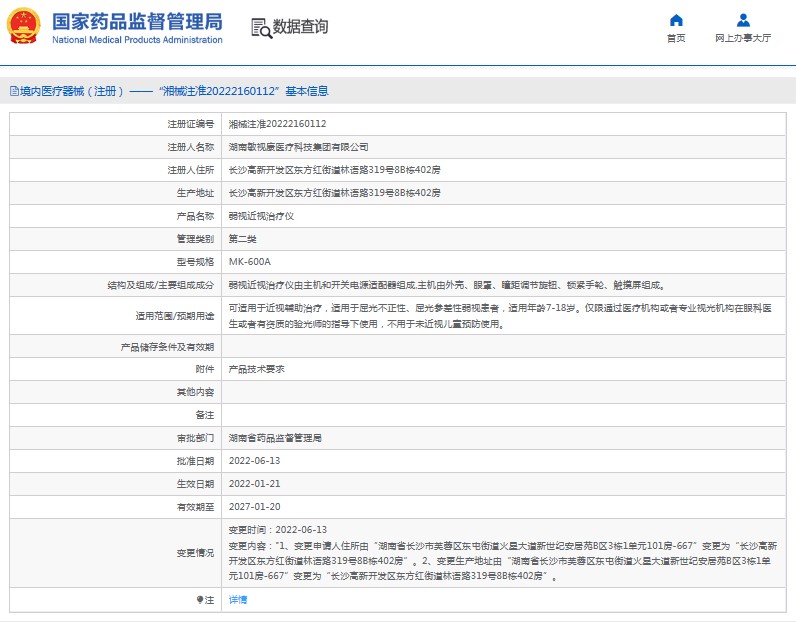Open the 详情 link
This screenshot has width=796, height=624.
coord(238,600)
